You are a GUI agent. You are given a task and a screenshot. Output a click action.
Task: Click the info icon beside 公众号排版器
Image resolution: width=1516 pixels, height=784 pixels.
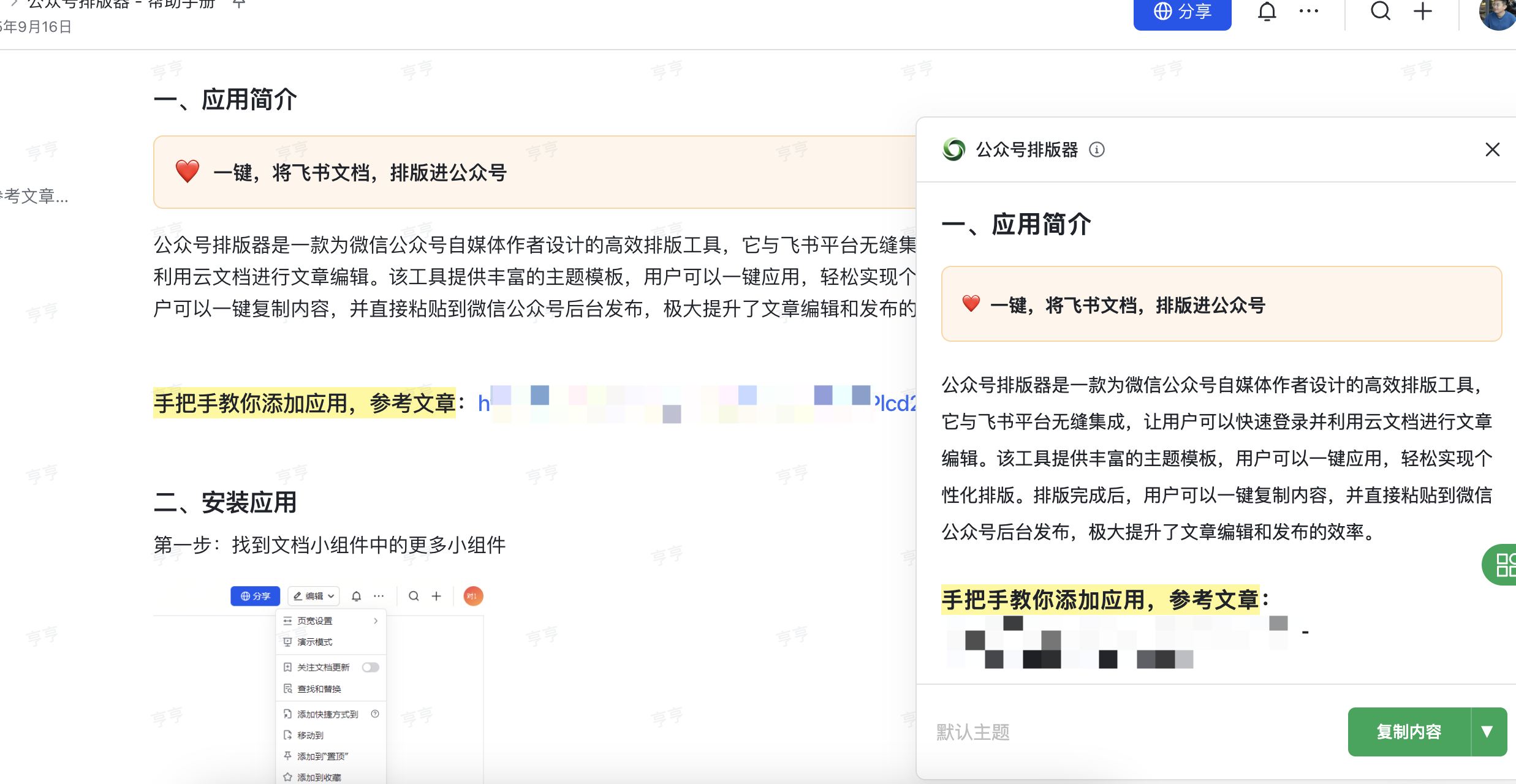click(x=1096, y=149)
